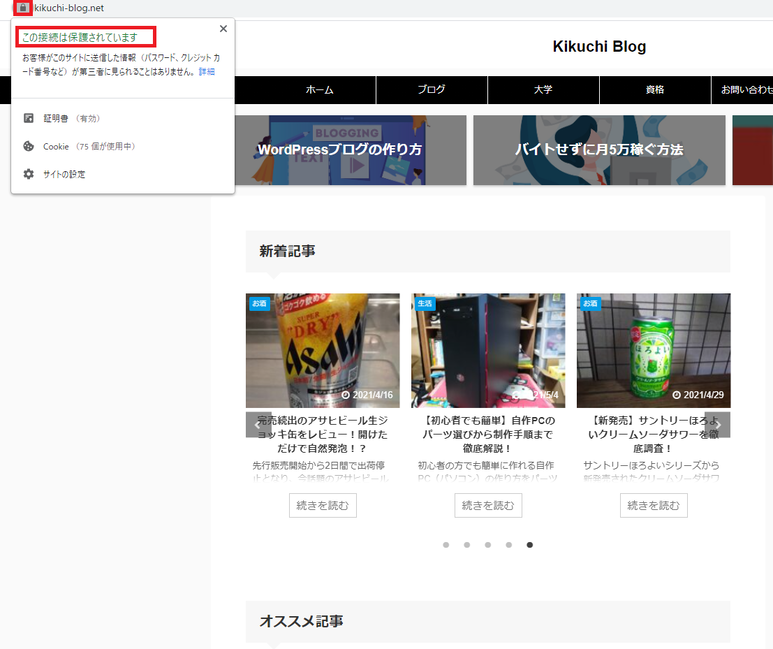Open the お問い合わせ nav tab

tap(743, 90)
